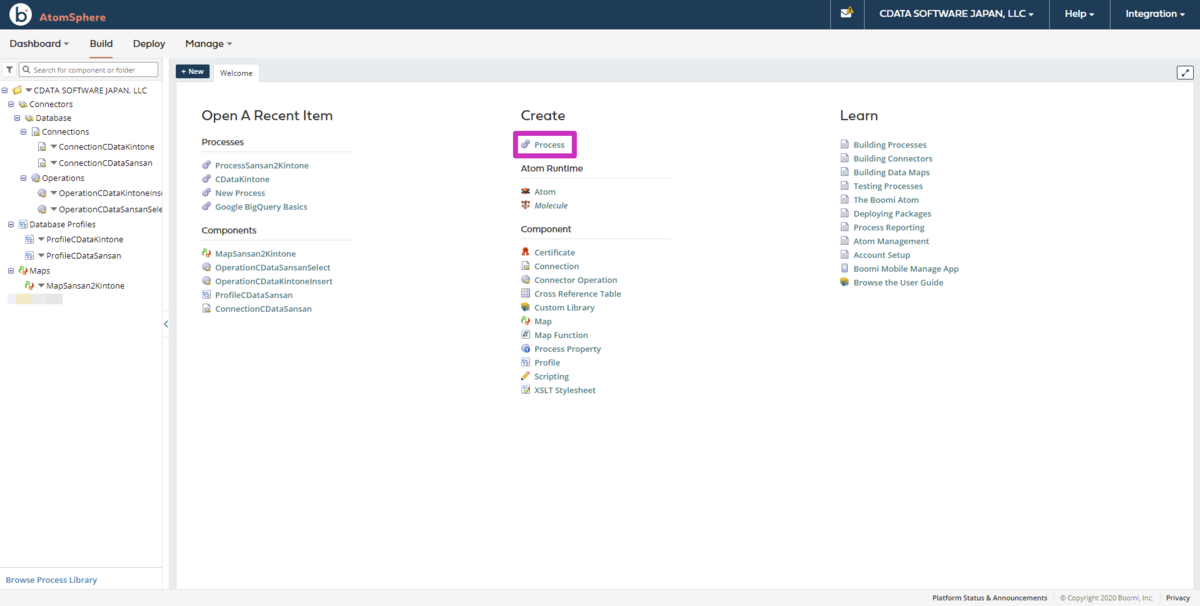Click the + New button
The height and width of the screenshot is (606, 1200).
tap(193, 72)
